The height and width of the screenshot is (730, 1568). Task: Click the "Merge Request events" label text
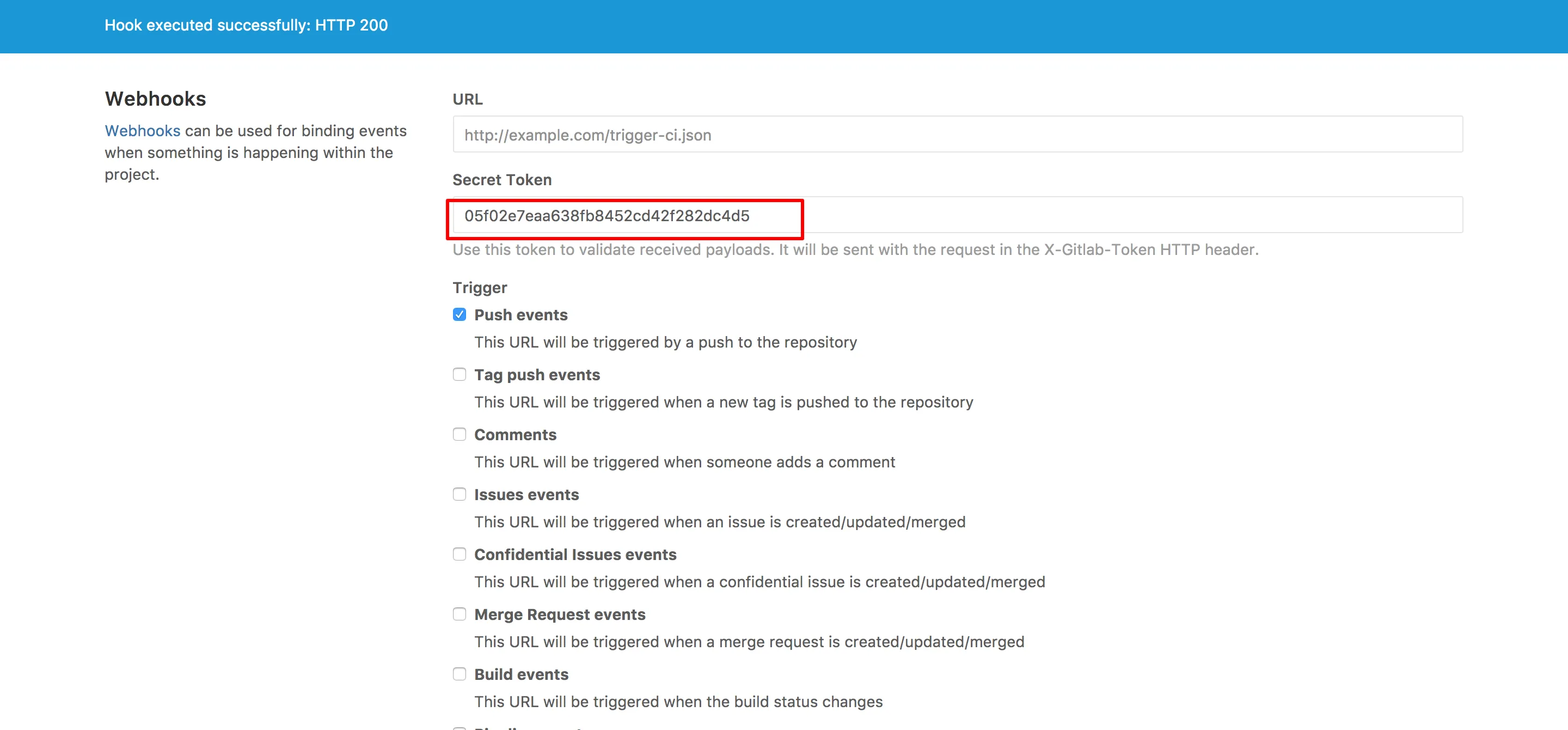[x=559, y=615]
